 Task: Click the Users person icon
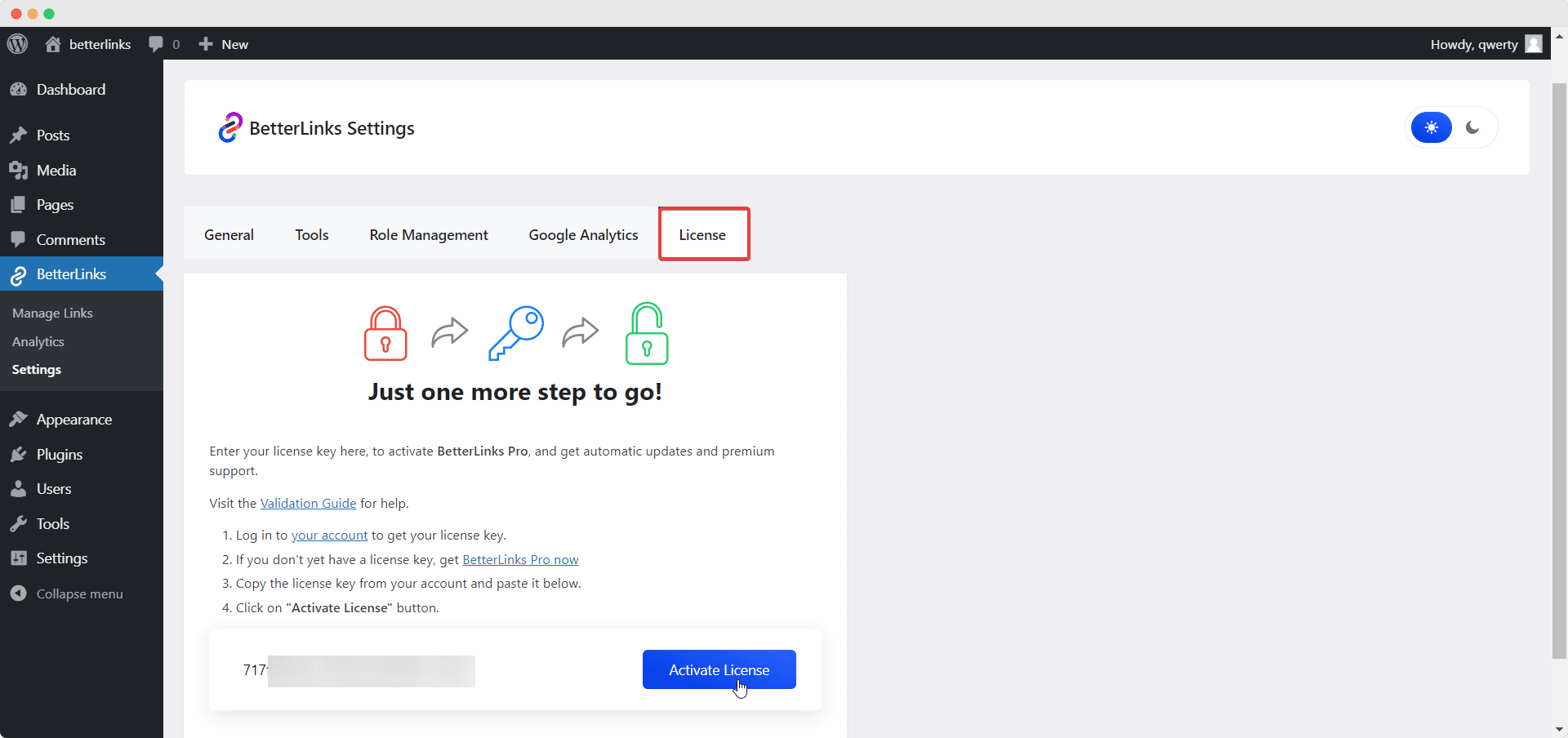(x=19, y=489)
